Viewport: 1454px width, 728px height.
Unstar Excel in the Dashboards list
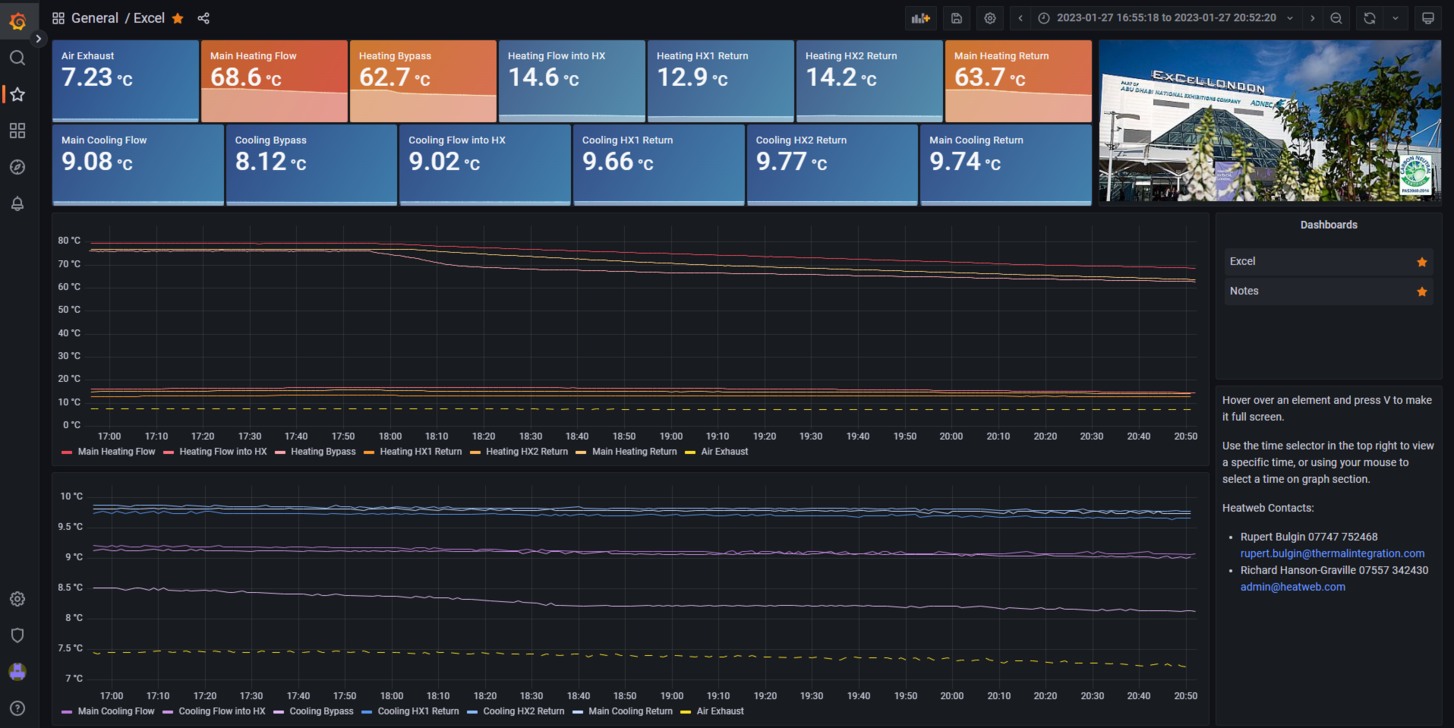point(1421,262)
